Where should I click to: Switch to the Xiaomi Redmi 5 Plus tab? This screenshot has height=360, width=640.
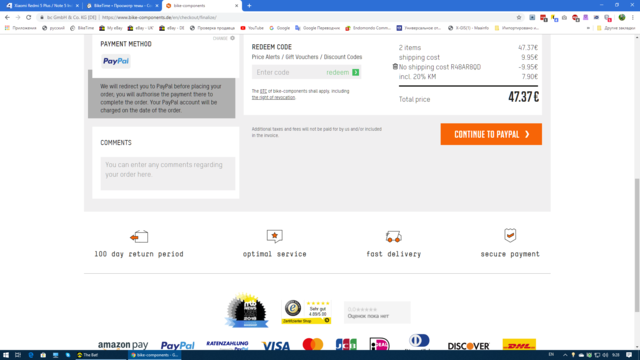(41, 6)
